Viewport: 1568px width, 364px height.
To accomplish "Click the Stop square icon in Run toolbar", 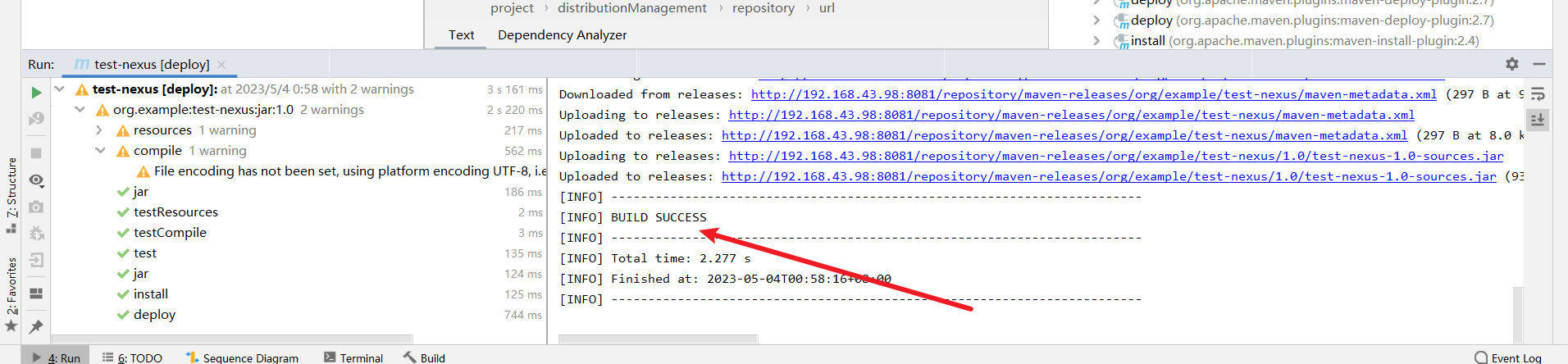I will point(36,153).
